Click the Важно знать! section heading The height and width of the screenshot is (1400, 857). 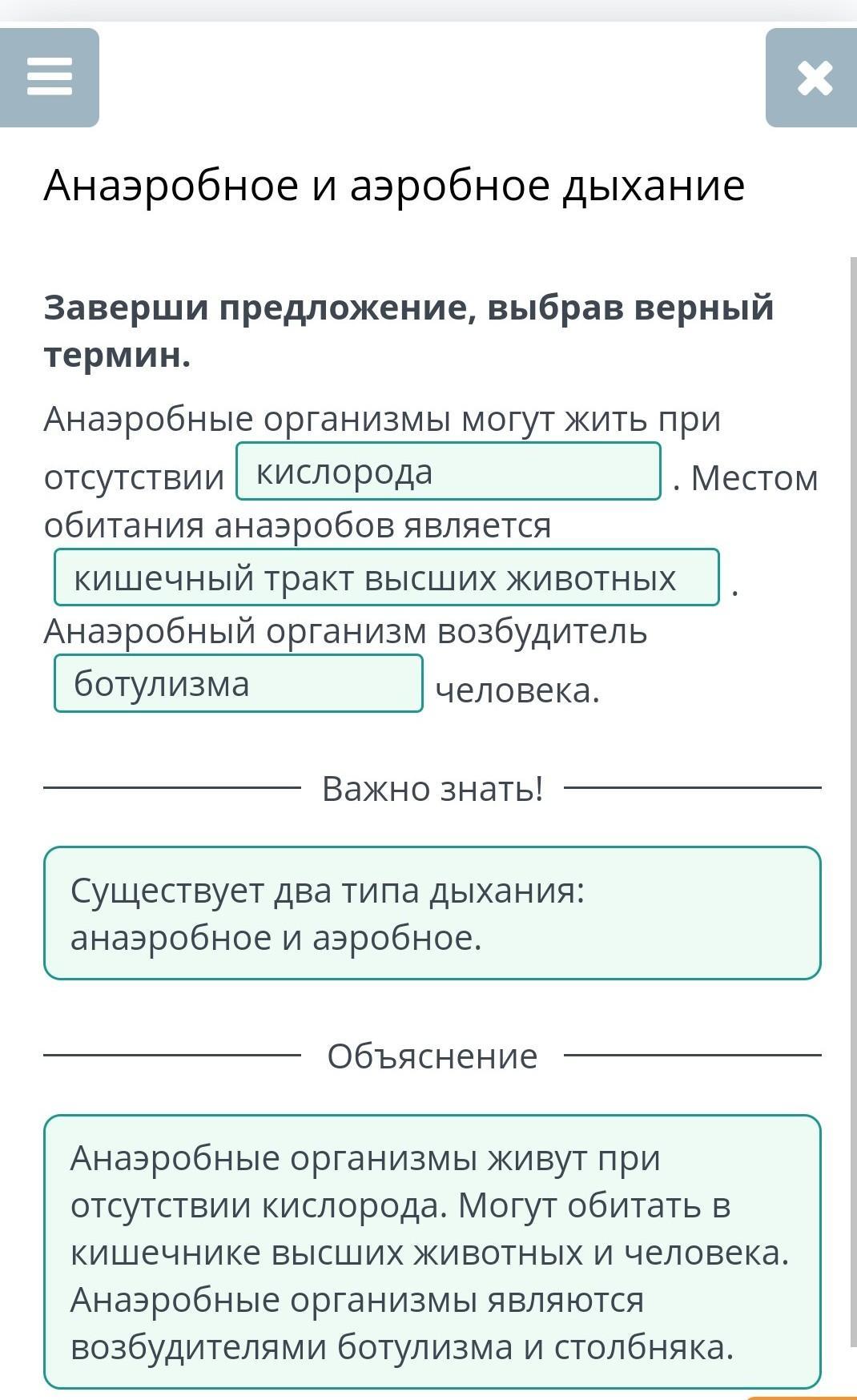click(x=433, y=789)
